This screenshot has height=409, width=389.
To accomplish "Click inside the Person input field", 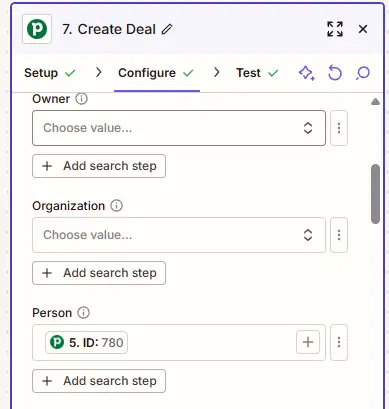I will [179, 342].
